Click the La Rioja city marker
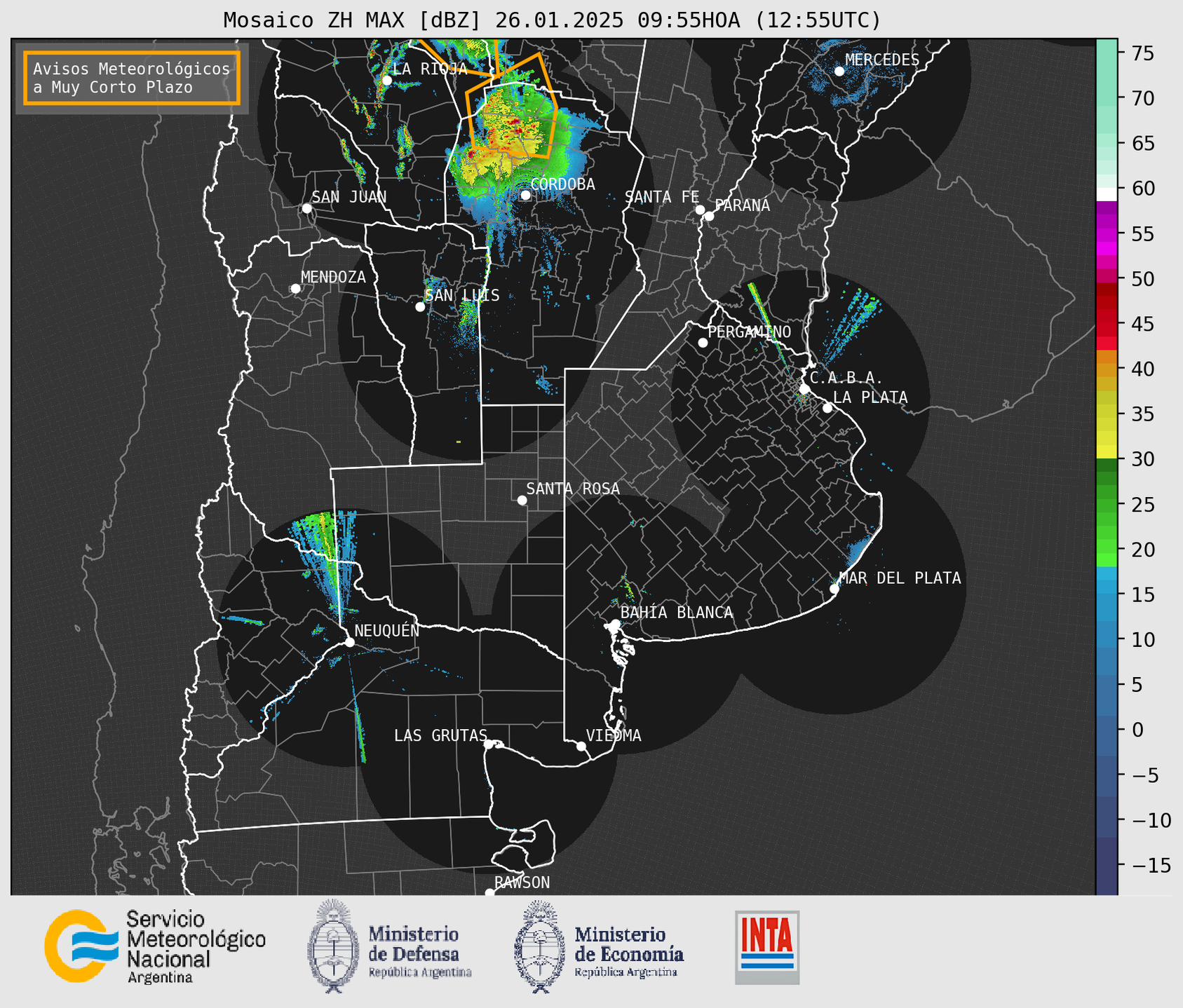This screenshot has width=1183, height=1008. (387, 81)
